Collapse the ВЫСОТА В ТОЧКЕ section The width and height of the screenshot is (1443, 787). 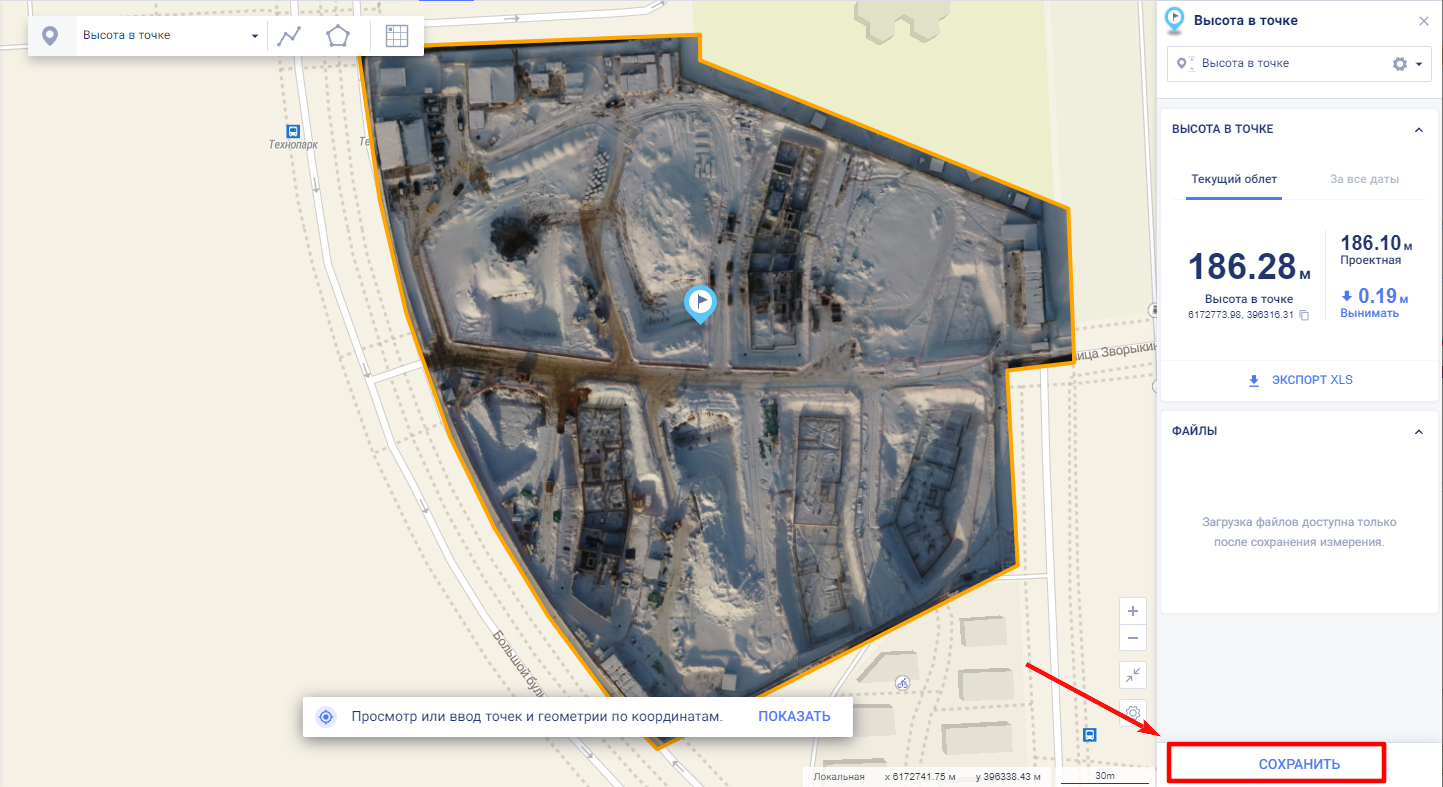(x=1418, y=130)
